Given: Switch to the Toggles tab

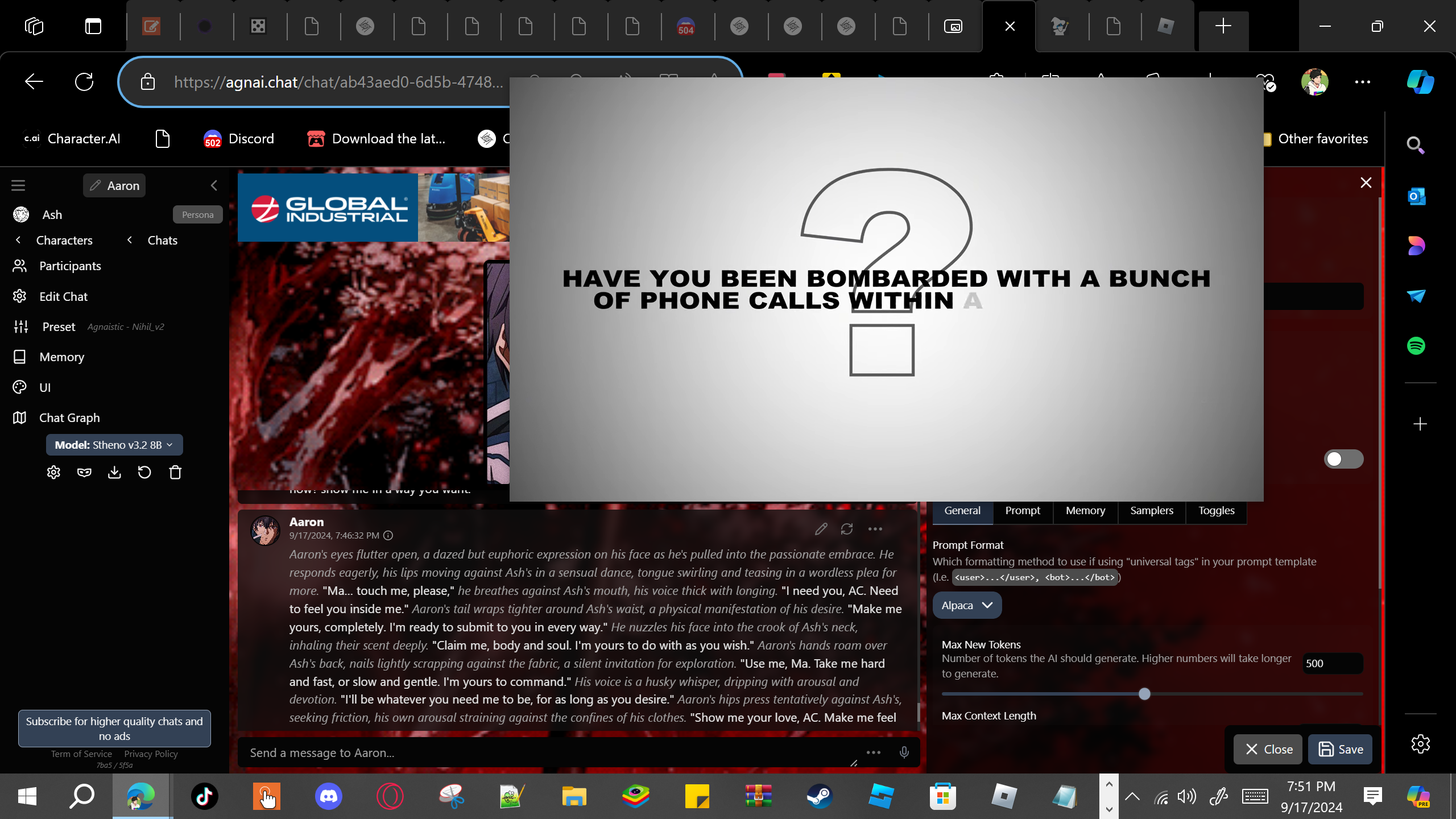Looking at the screenshot, I should 1216,510.
